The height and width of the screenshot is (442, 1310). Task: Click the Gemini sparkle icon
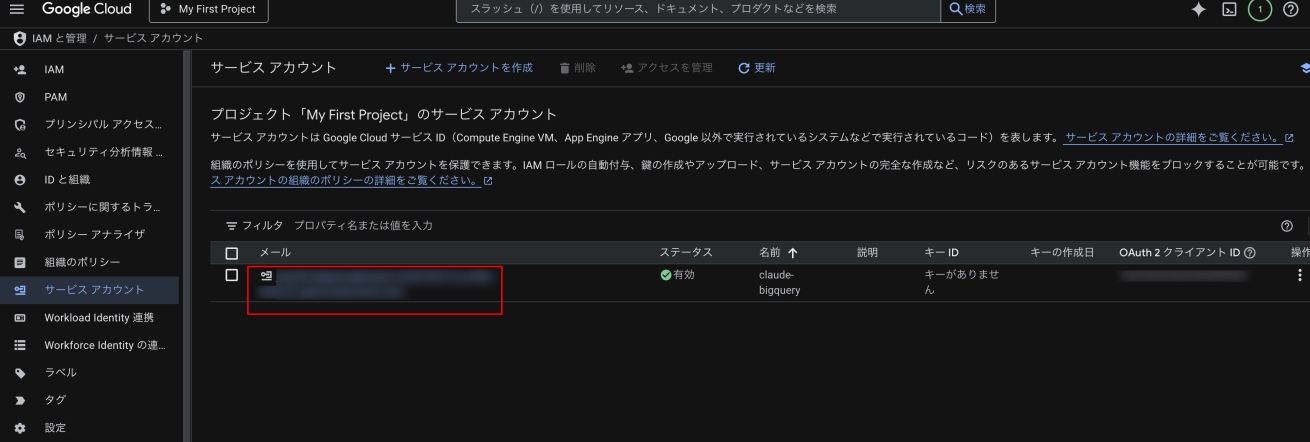pyautogui.click(x=1198, y=9)
